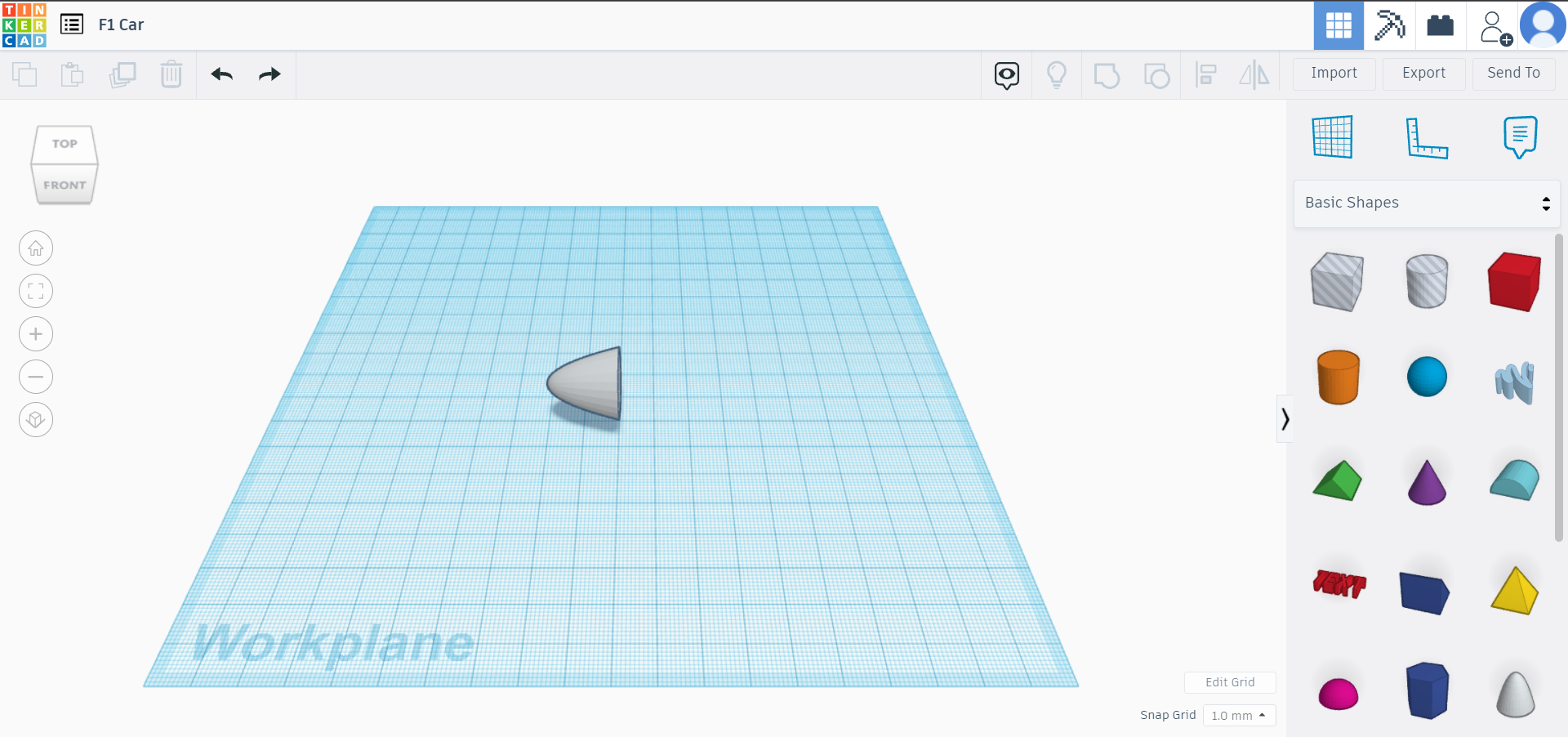This screenshot has width=1568, height=737.
Task: Select the Ruler helper tool
Action: pos(1427,137)
